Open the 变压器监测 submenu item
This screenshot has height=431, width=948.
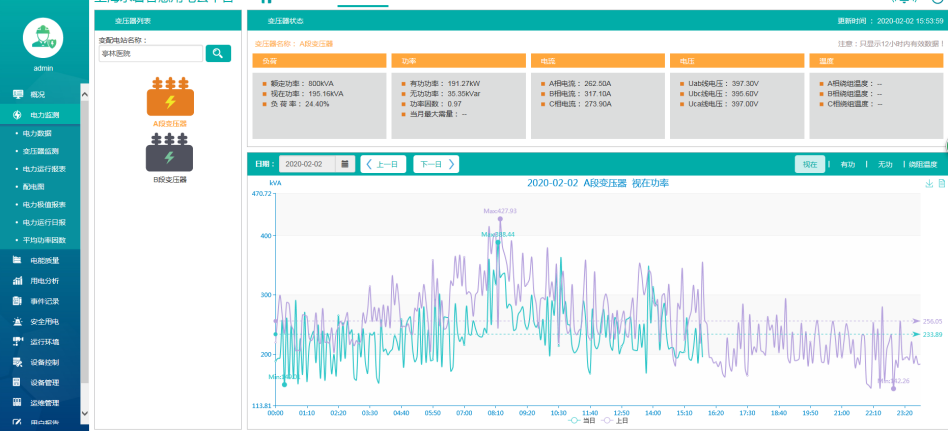click(46, 151)
